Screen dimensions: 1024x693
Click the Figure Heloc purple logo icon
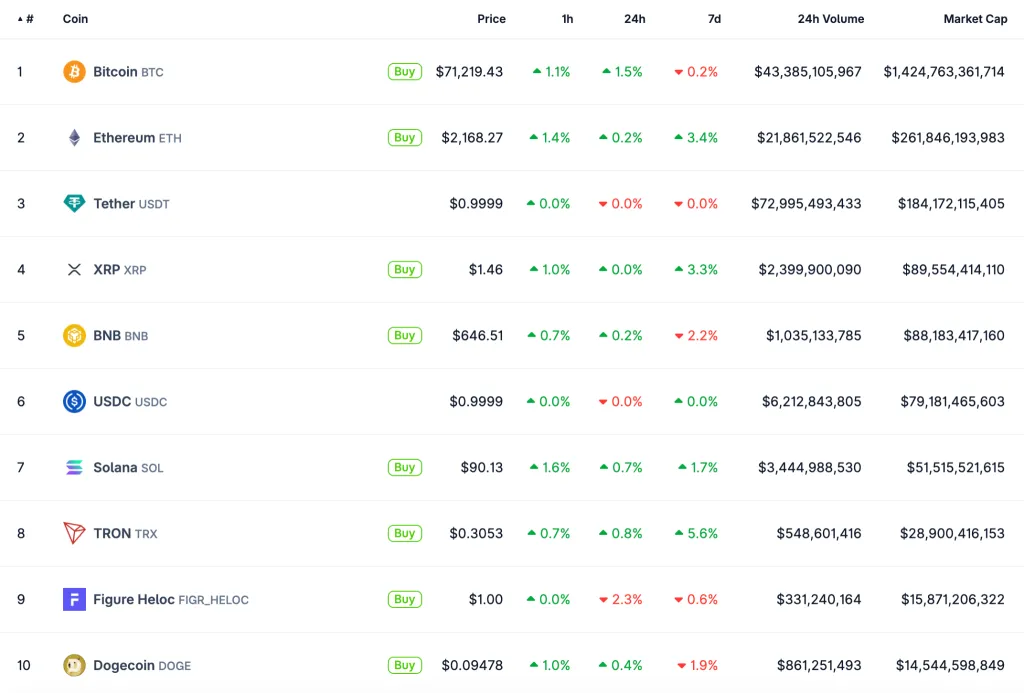pos(74,600)
